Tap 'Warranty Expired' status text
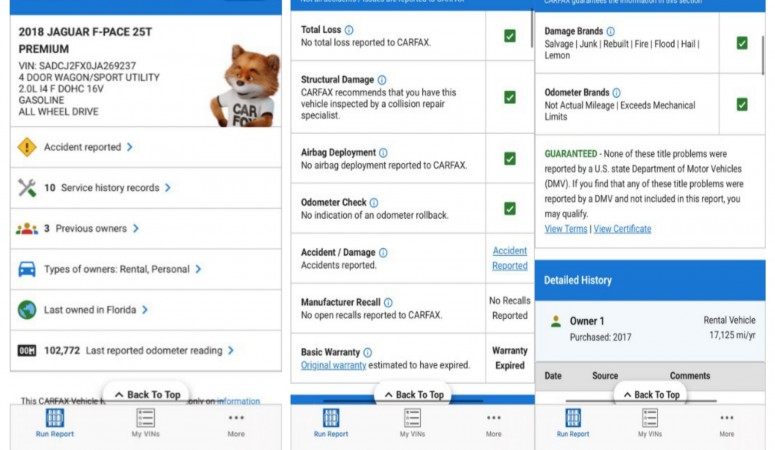The width and height of the screenshot is (775, 450). click(510, 358)
